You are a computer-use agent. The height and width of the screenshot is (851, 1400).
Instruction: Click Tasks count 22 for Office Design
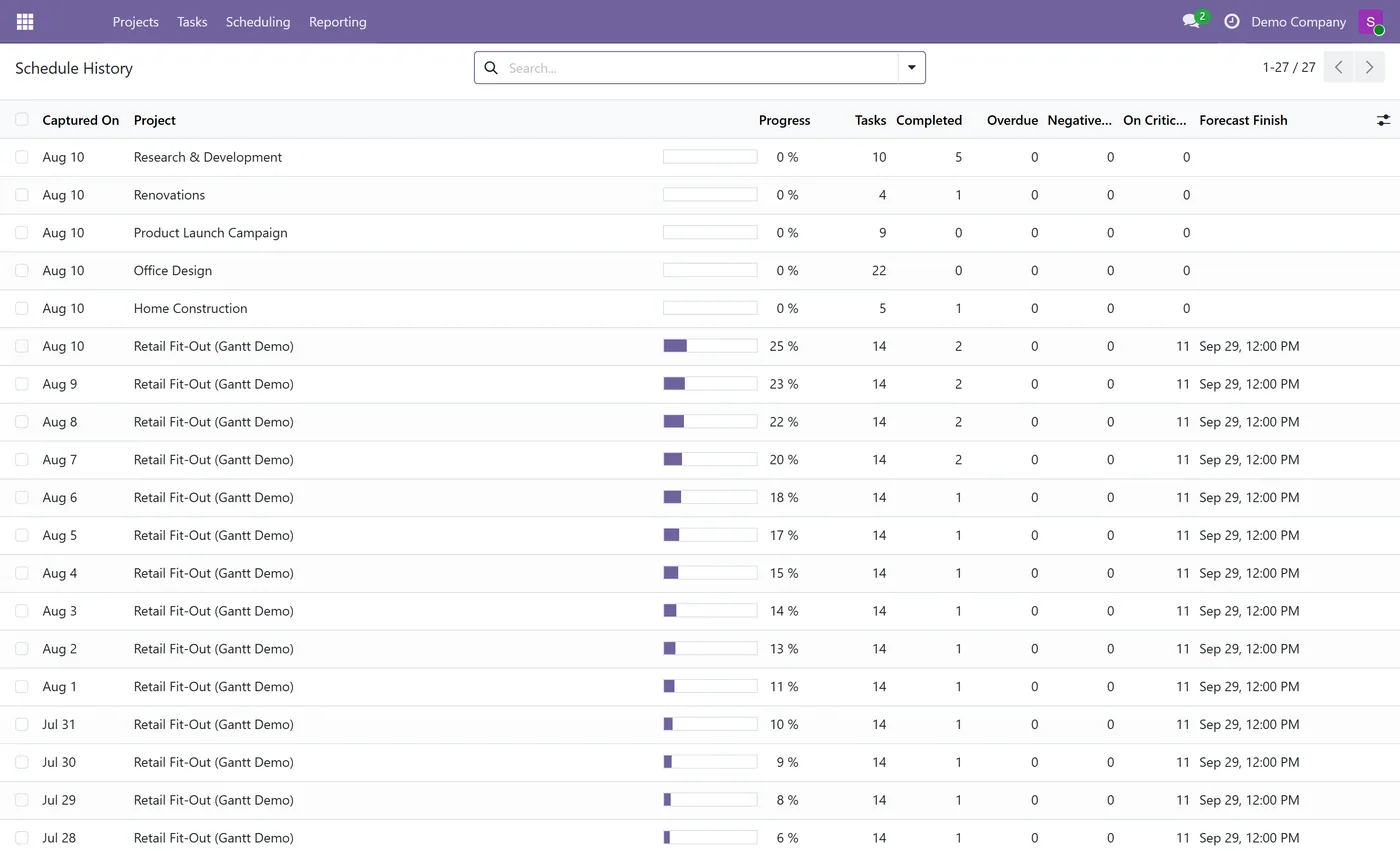pos(879,271)
